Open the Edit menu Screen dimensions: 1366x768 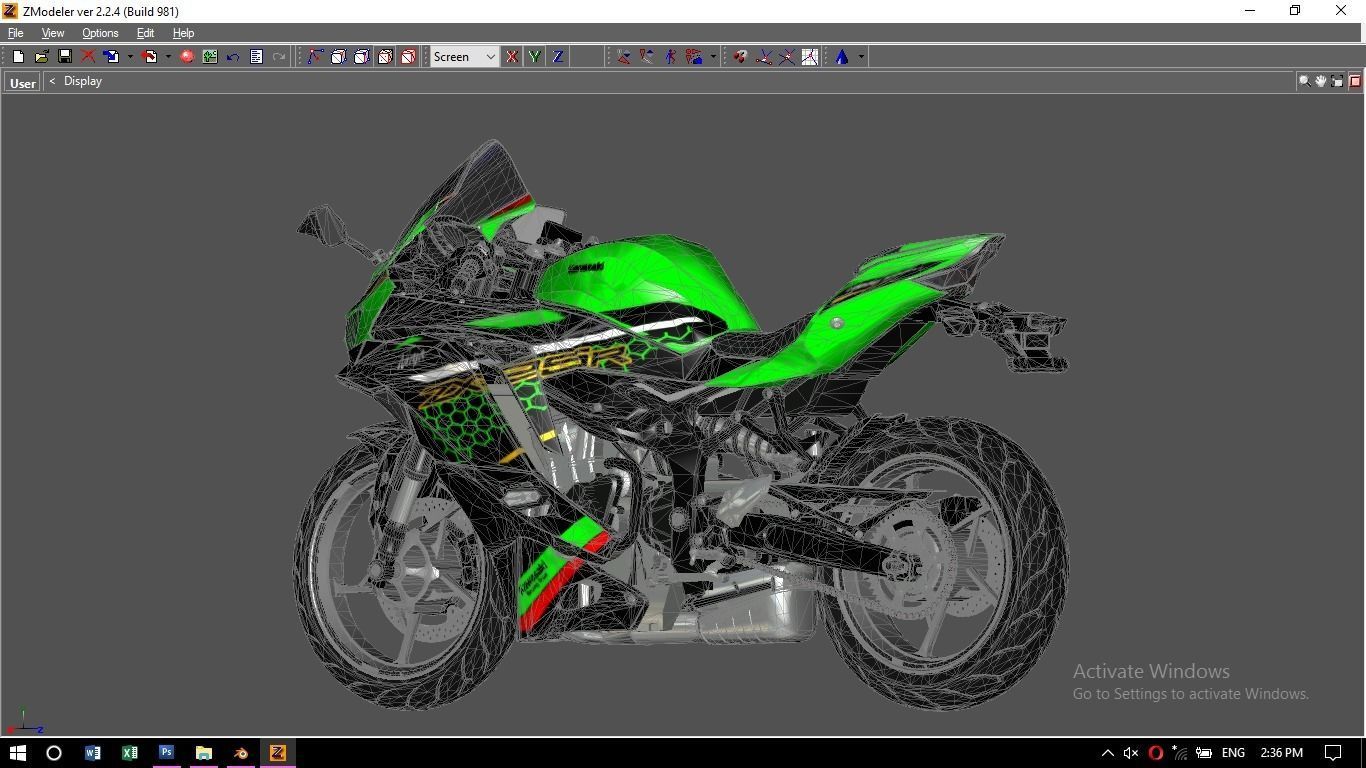(x=145, y=33)
